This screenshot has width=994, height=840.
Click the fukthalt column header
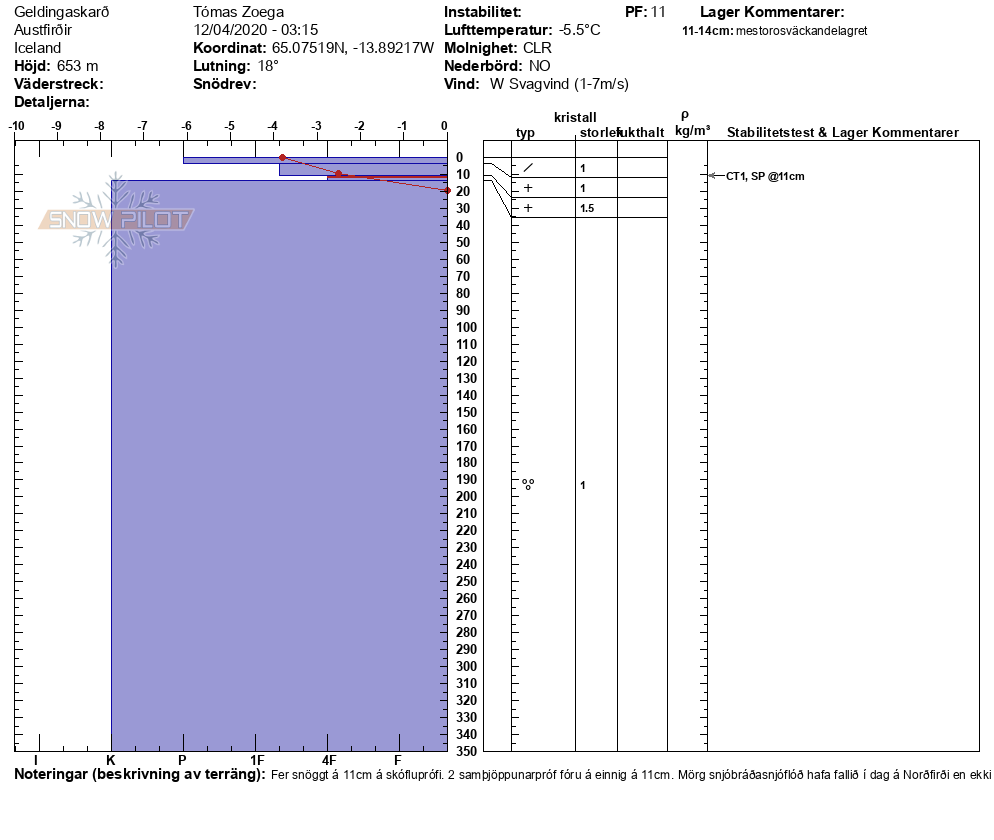(642, 132)
